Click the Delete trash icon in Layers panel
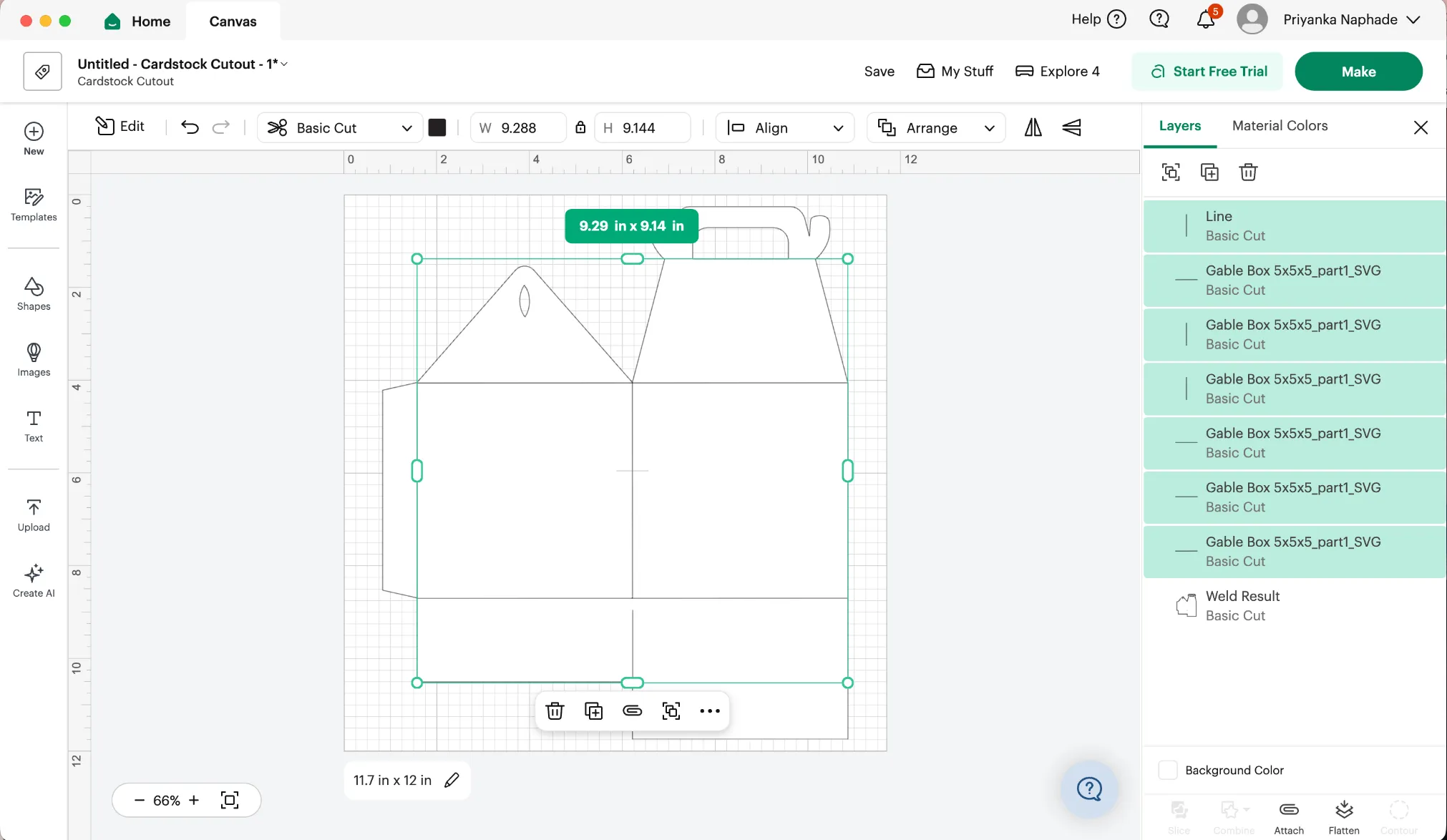 tap(1248, 172)
